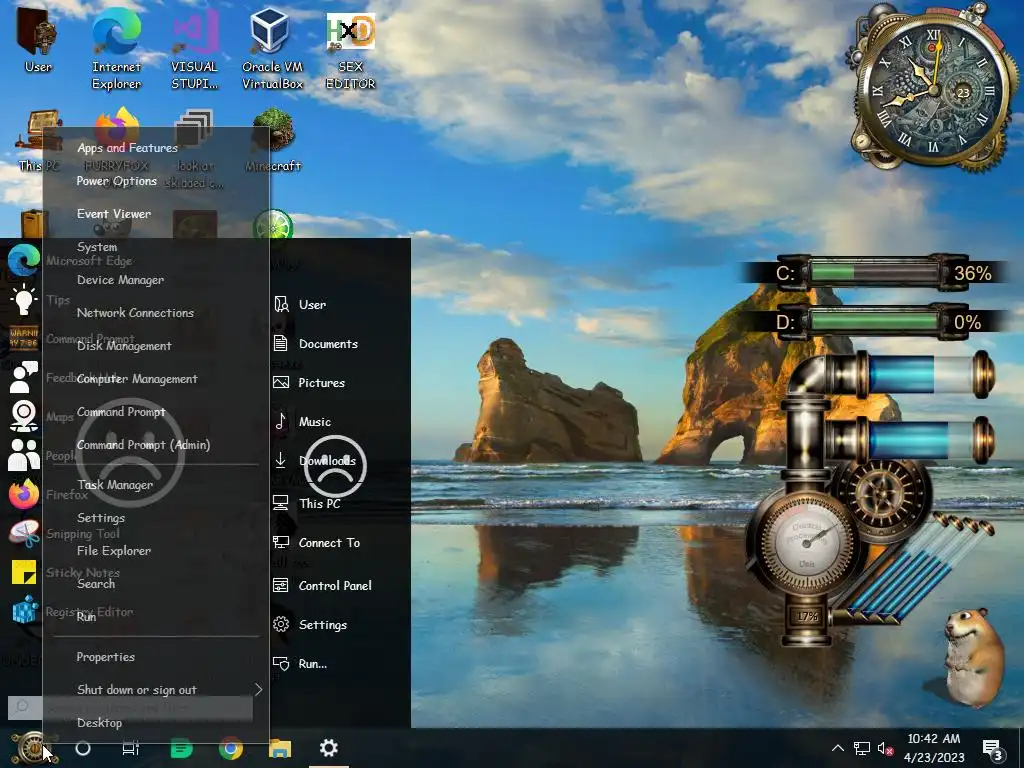The width and height of the screenshot is (1024, 768).
Task: Open the Snipping Tool icon
Action: tap(24, 533)
